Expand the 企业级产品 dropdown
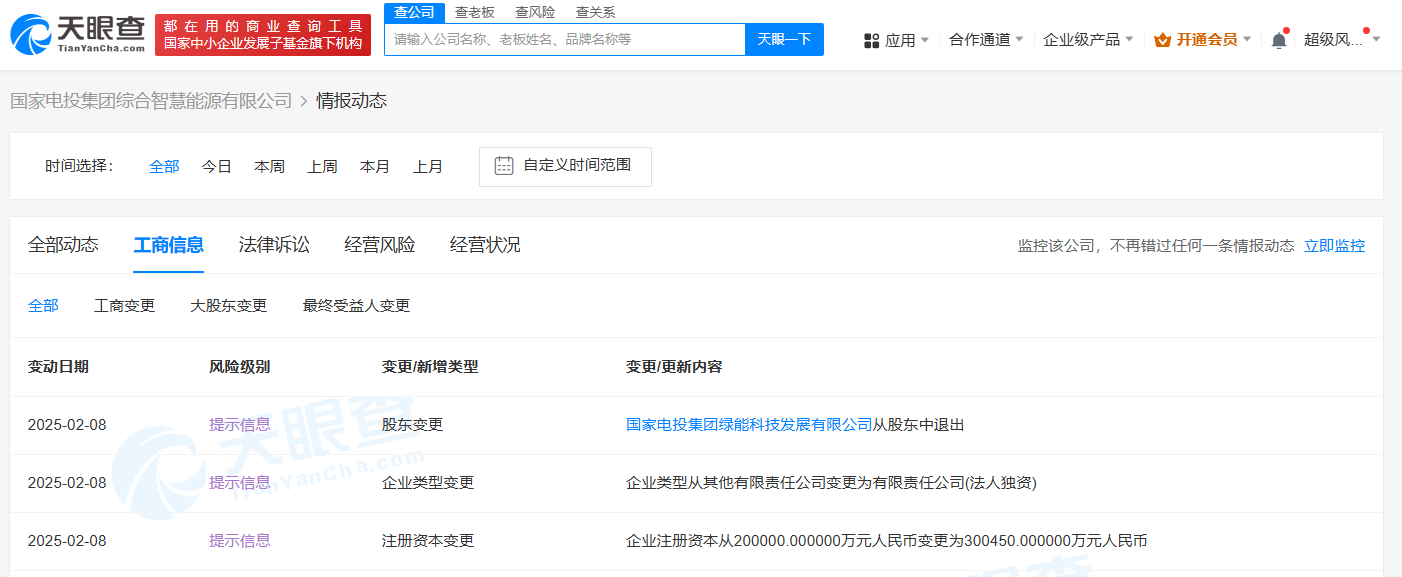1402x577 pixels. point(1087,40)
